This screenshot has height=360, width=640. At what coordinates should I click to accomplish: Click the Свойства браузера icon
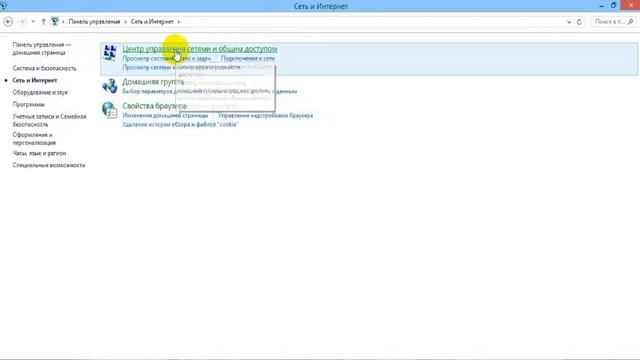pos(109,110)
